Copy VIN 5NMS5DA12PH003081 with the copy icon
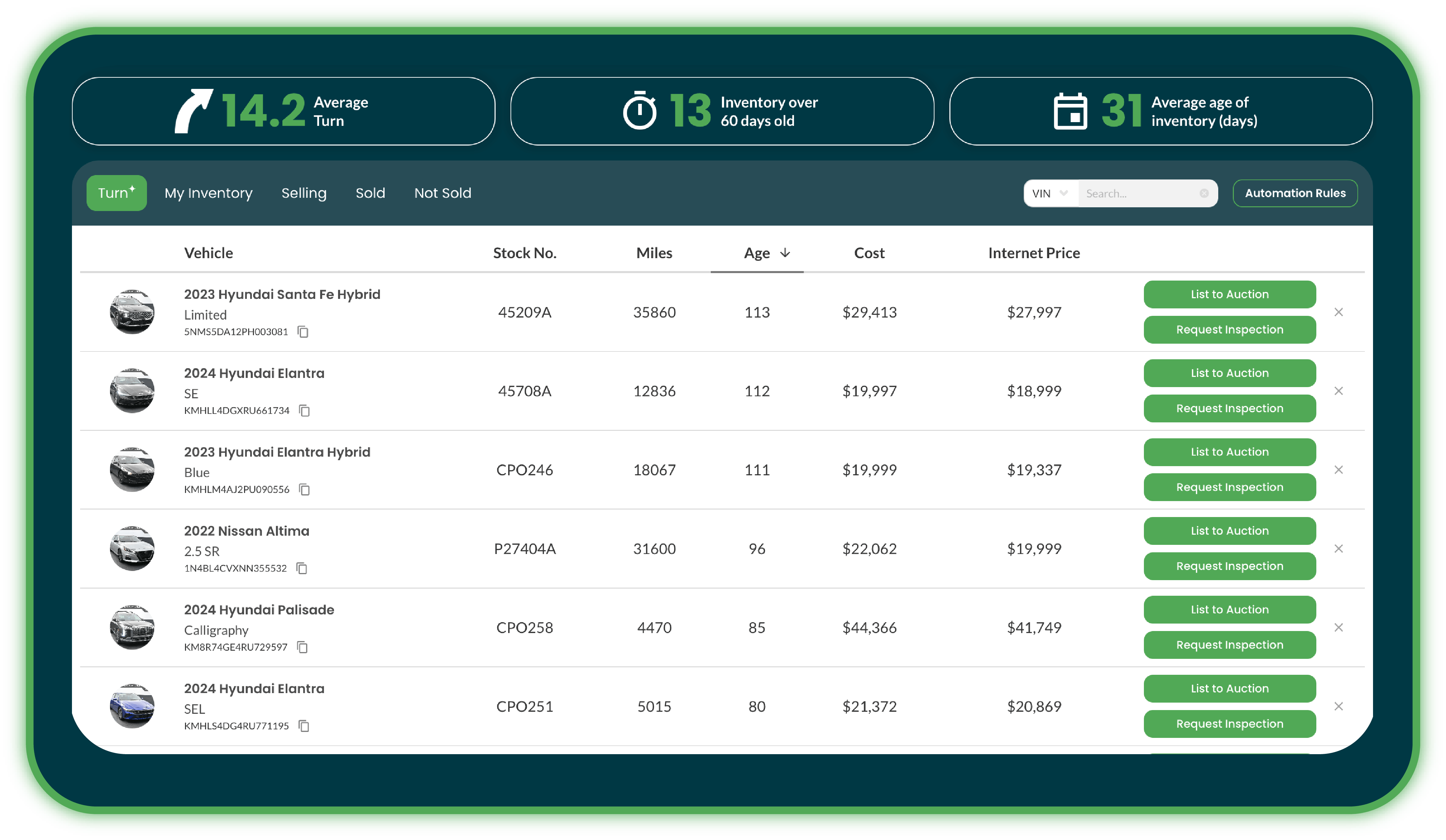Viewport: 1446px width, 840px height. [303, 331]
